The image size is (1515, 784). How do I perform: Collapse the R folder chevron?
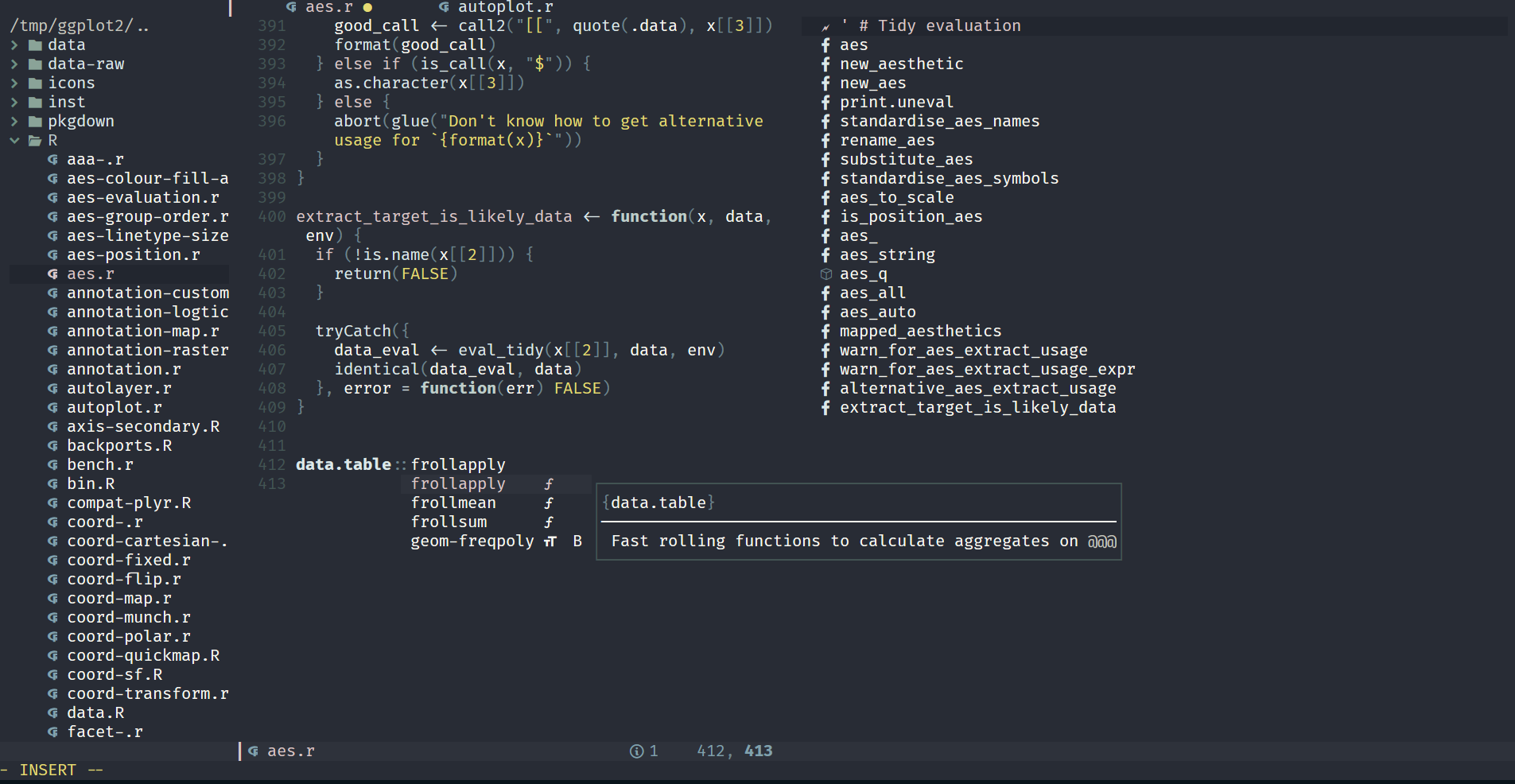[x=14, y=141]
